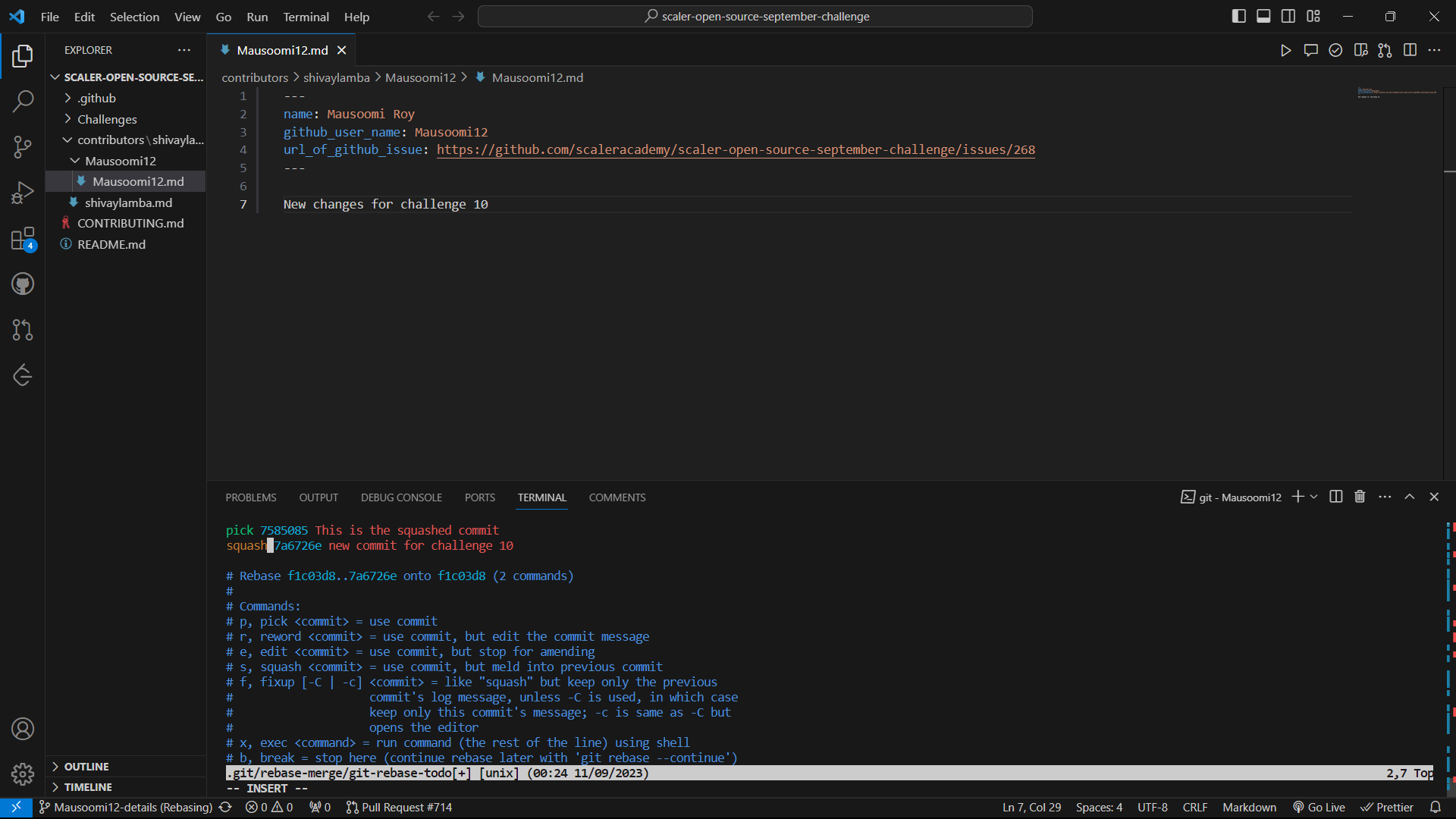Select the GitHub icon in activity bar
Viewport: 1456px width, 819px height.
click(23, 284)
